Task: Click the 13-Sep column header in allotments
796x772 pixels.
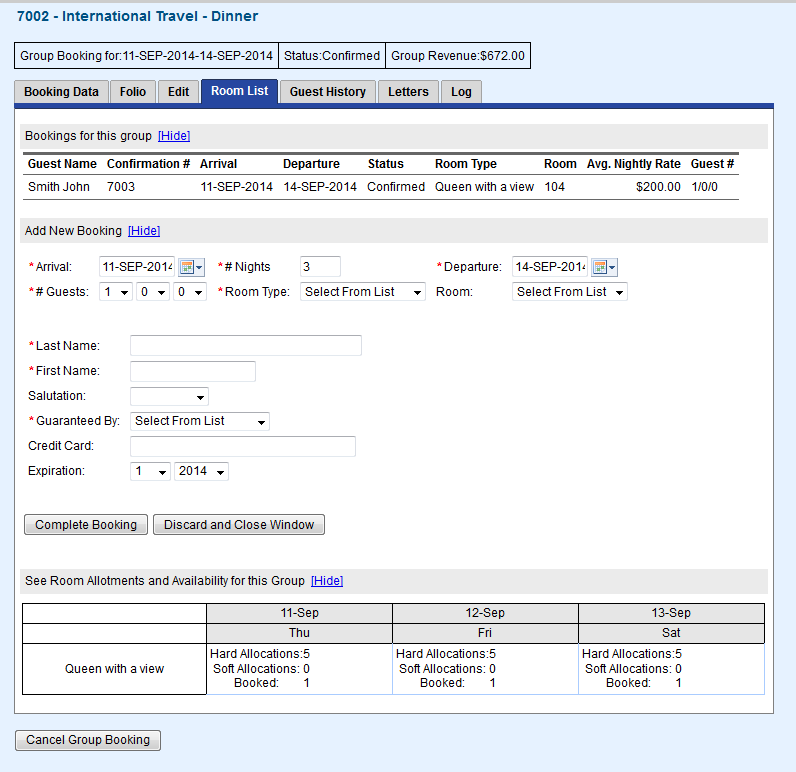Action: (671, 613)
